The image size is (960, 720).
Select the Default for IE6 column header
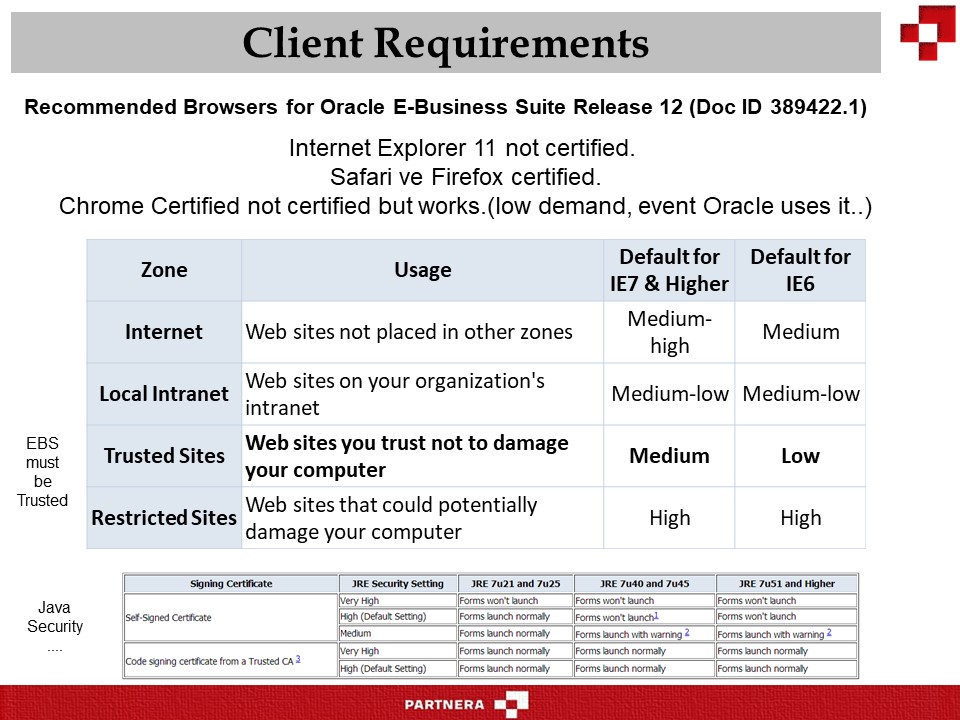[800, 270]
